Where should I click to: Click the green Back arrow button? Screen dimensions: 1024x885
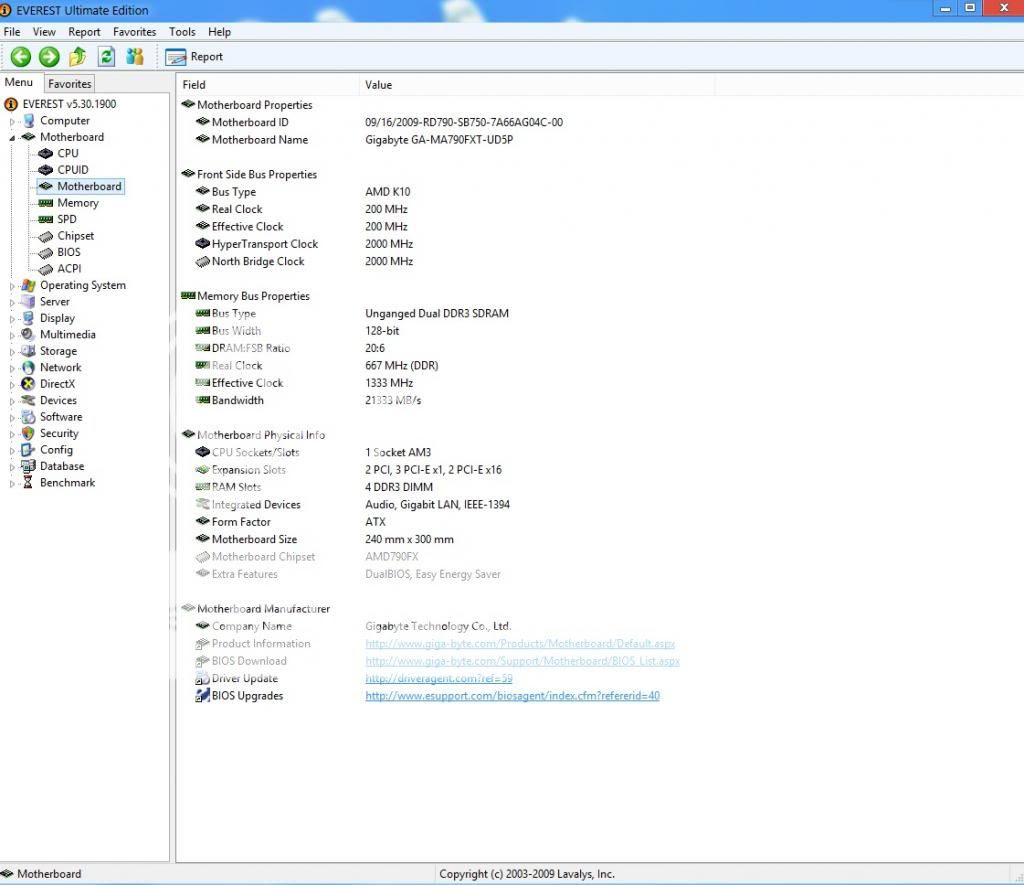pyautogui.click(x=21, y=57)
